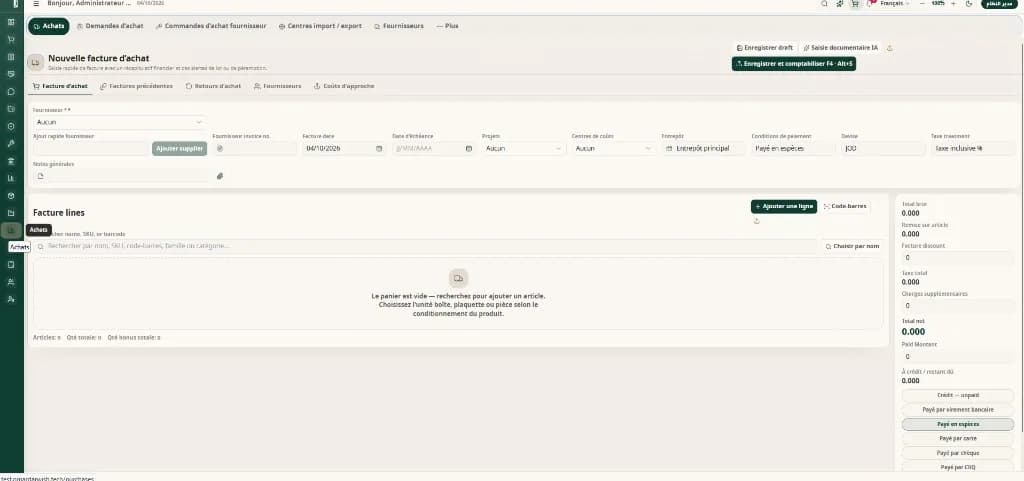Open the circle target icon in left sidebar

11,126
